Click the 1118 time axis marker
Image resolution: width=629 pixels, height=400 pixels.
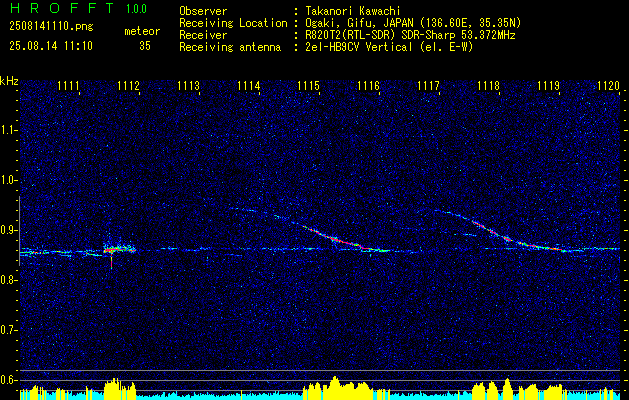[488, 85]
